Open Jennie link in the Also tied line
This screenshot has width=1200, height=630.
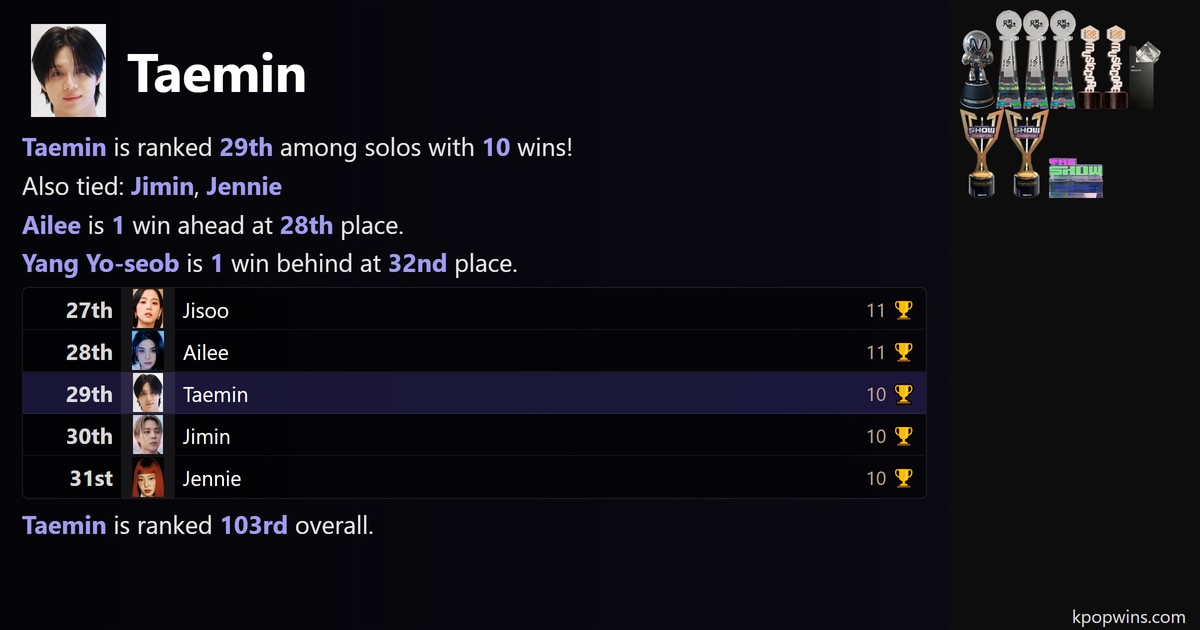pyautogui.click(x=244, y=187)
